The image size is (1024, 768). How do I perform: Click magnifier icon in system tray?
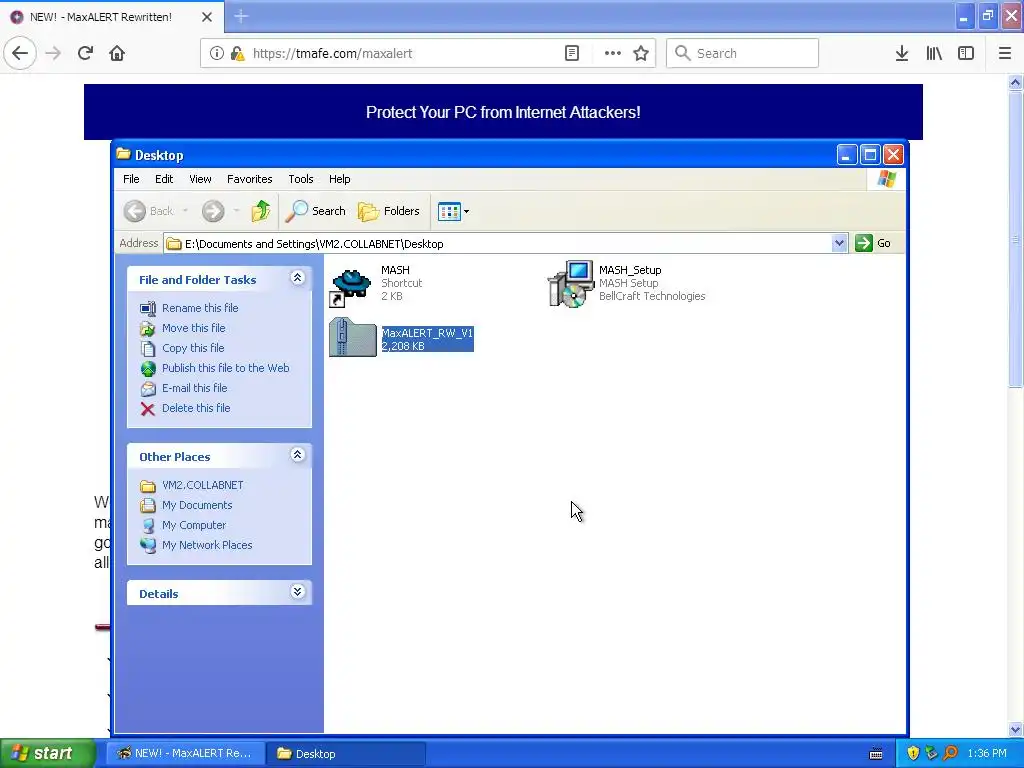click(951, 754)
